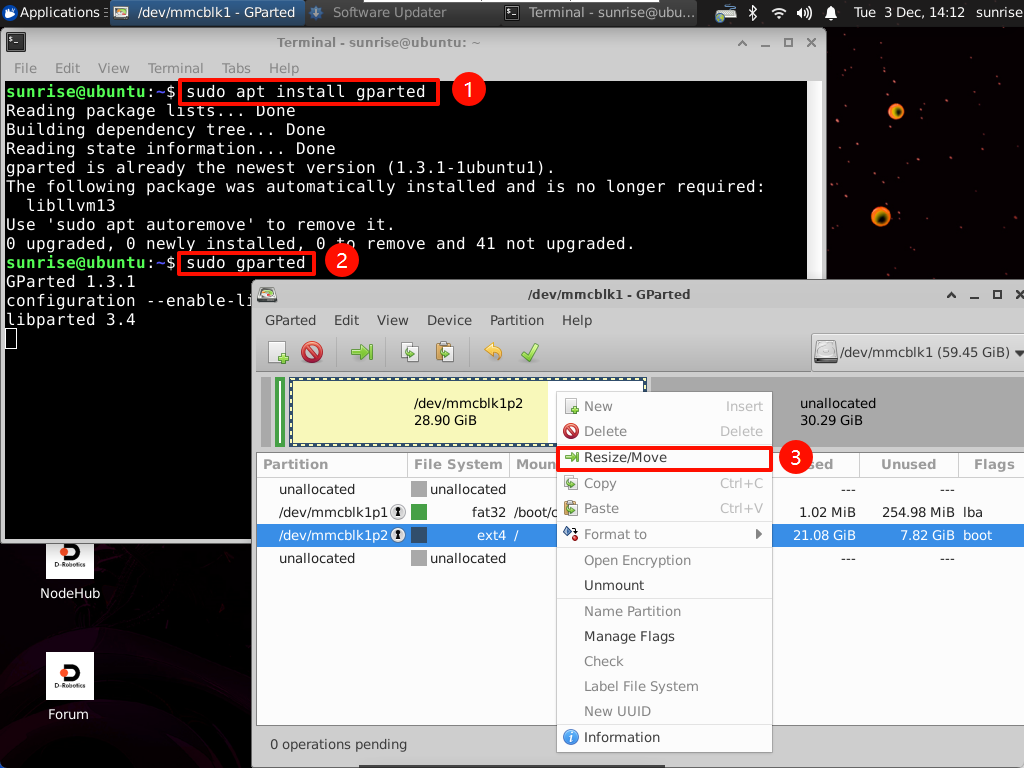
Task: Open the GParted menu in the menu bar
Action: [291, 321]
